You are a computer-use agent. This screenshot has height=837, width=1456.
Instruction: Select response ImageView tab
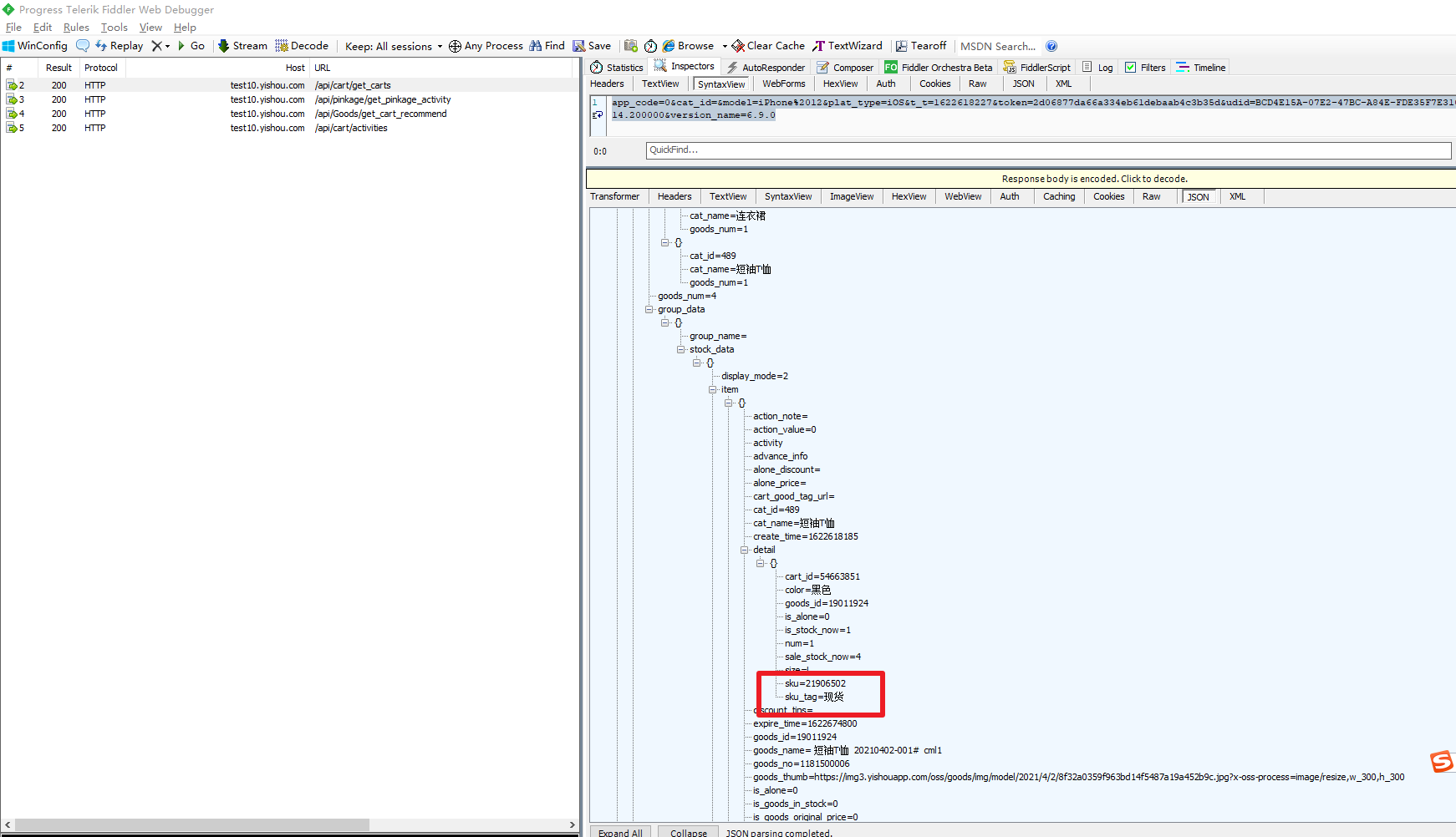852,197
